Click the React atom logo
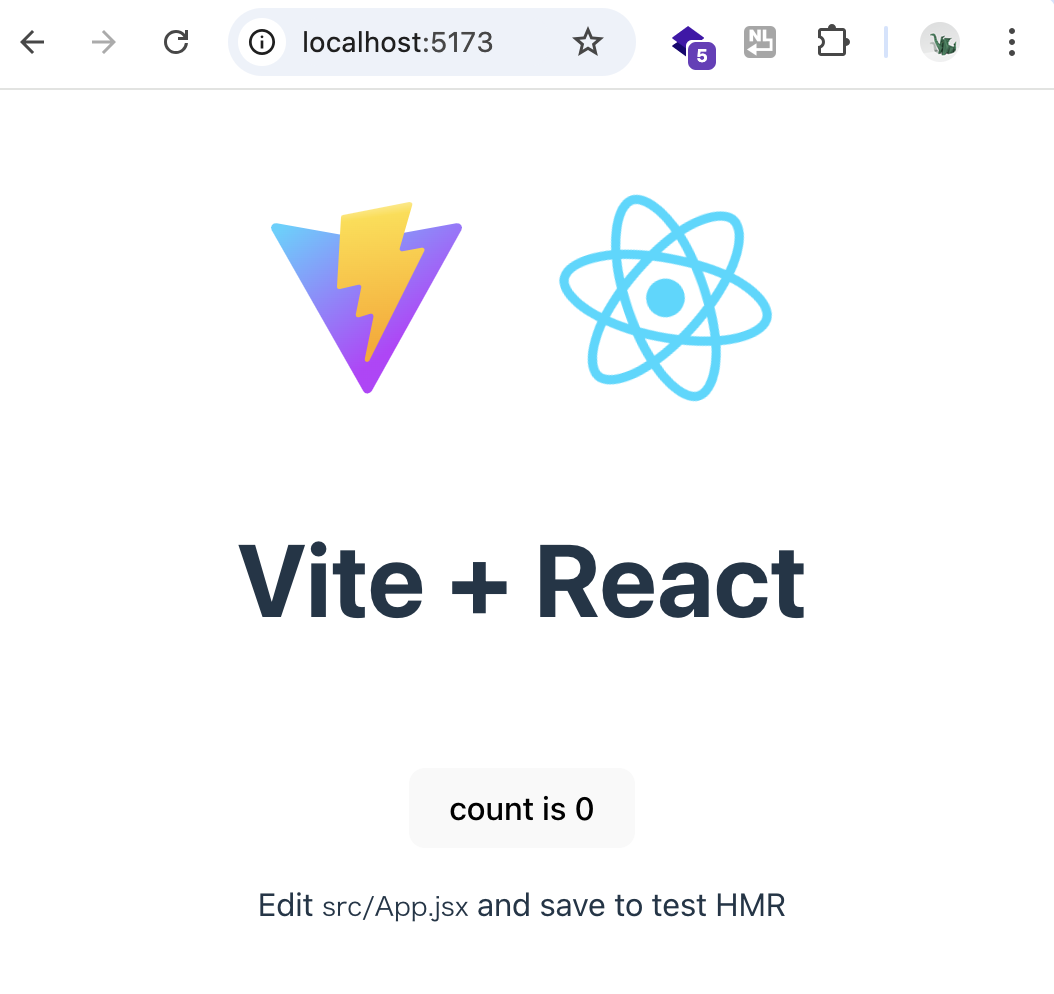Screen dimensions: 1054x994 (x=665, y=297)
